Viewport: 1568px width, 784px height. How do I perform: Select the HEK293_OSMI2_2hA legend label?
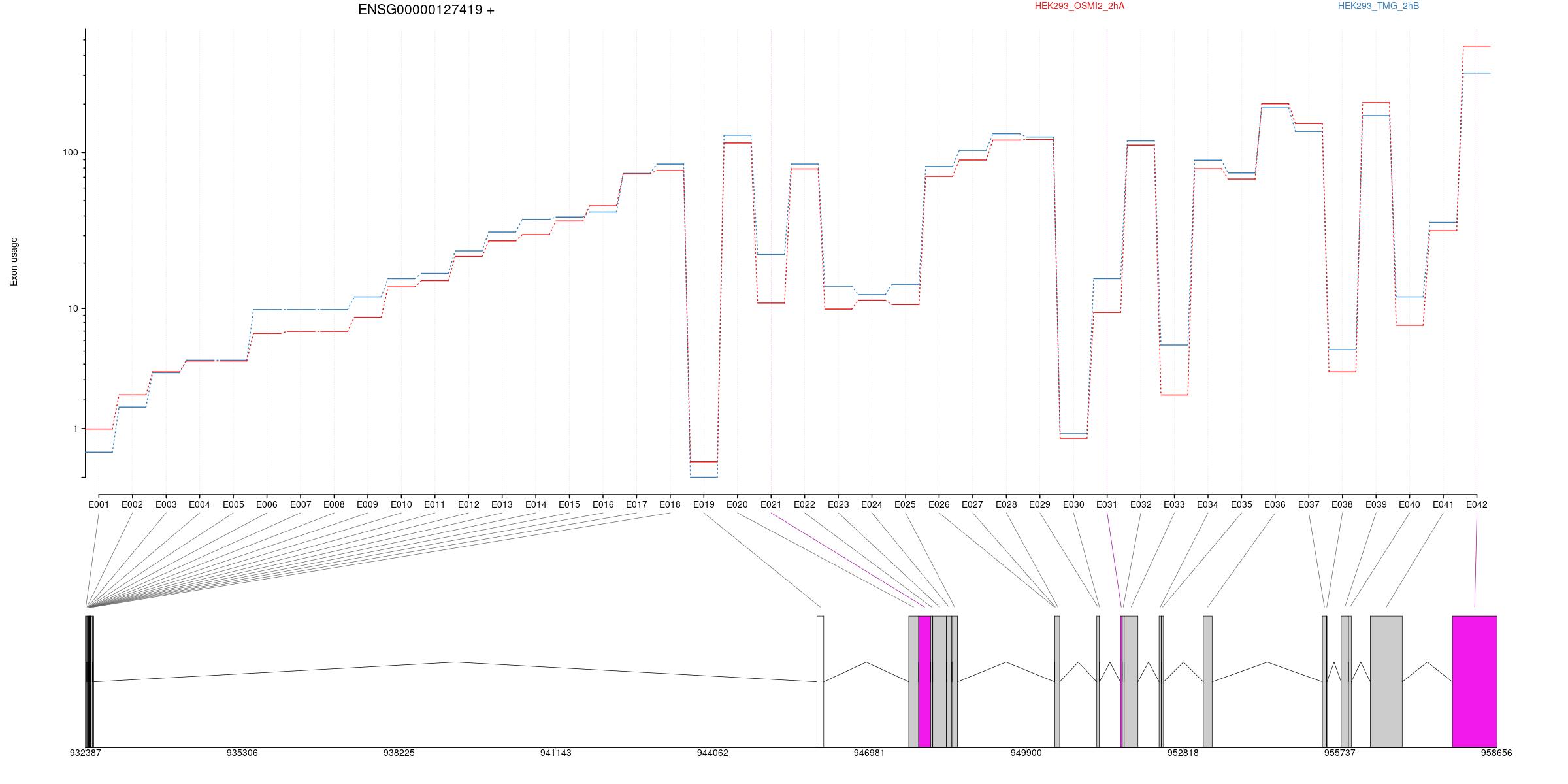(x=1079, y=6)
